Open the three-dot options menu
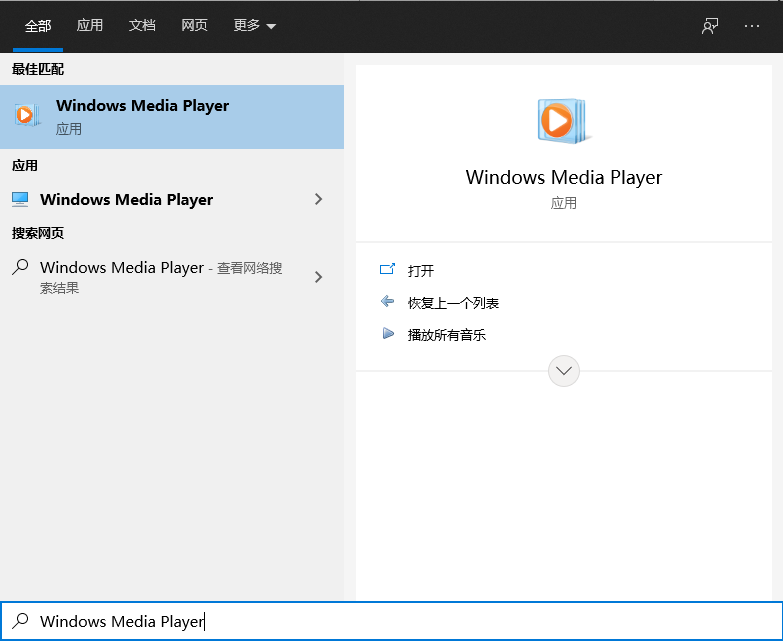The height and width of the screenshot is (641, 783). click(x=752, y=26)
